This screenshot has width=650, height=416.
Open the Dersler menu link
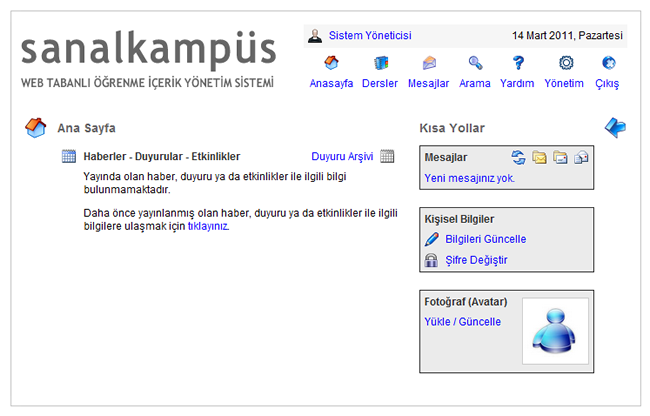pyautogui.click(x=380, y=83)
